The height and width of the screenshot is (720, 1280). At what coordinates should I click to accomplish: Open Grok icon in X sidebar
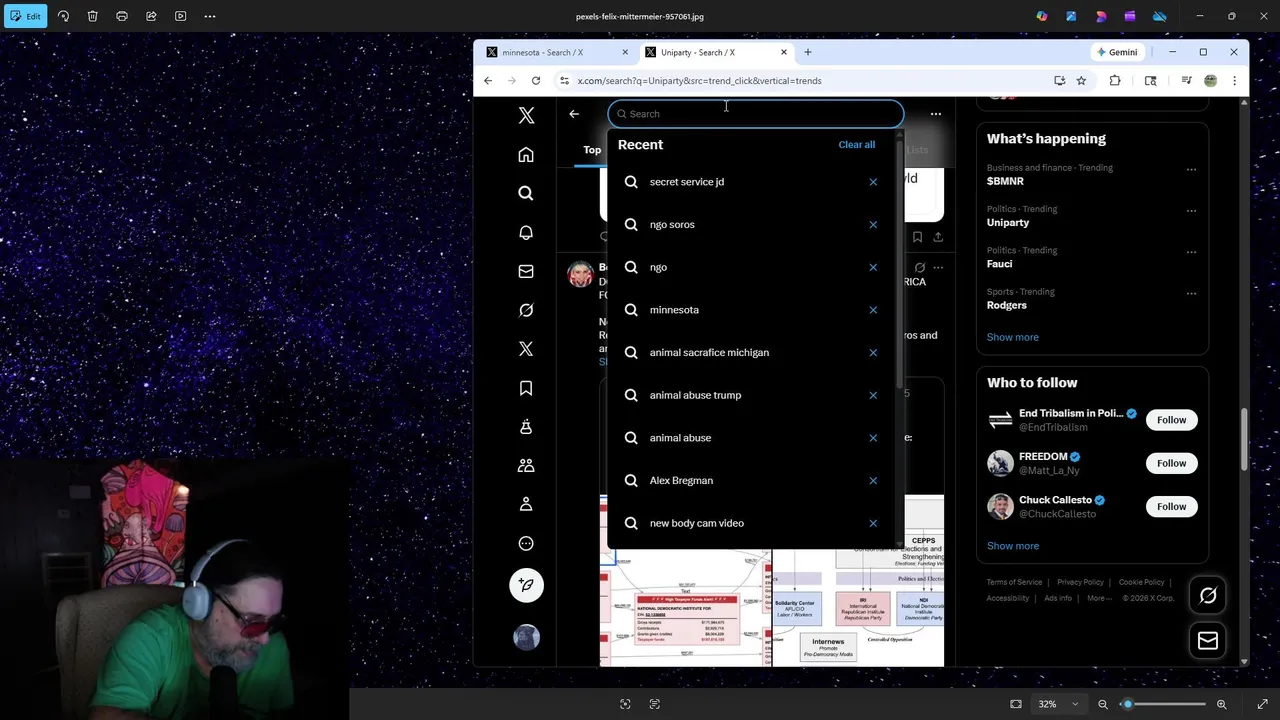coord(526,310)
